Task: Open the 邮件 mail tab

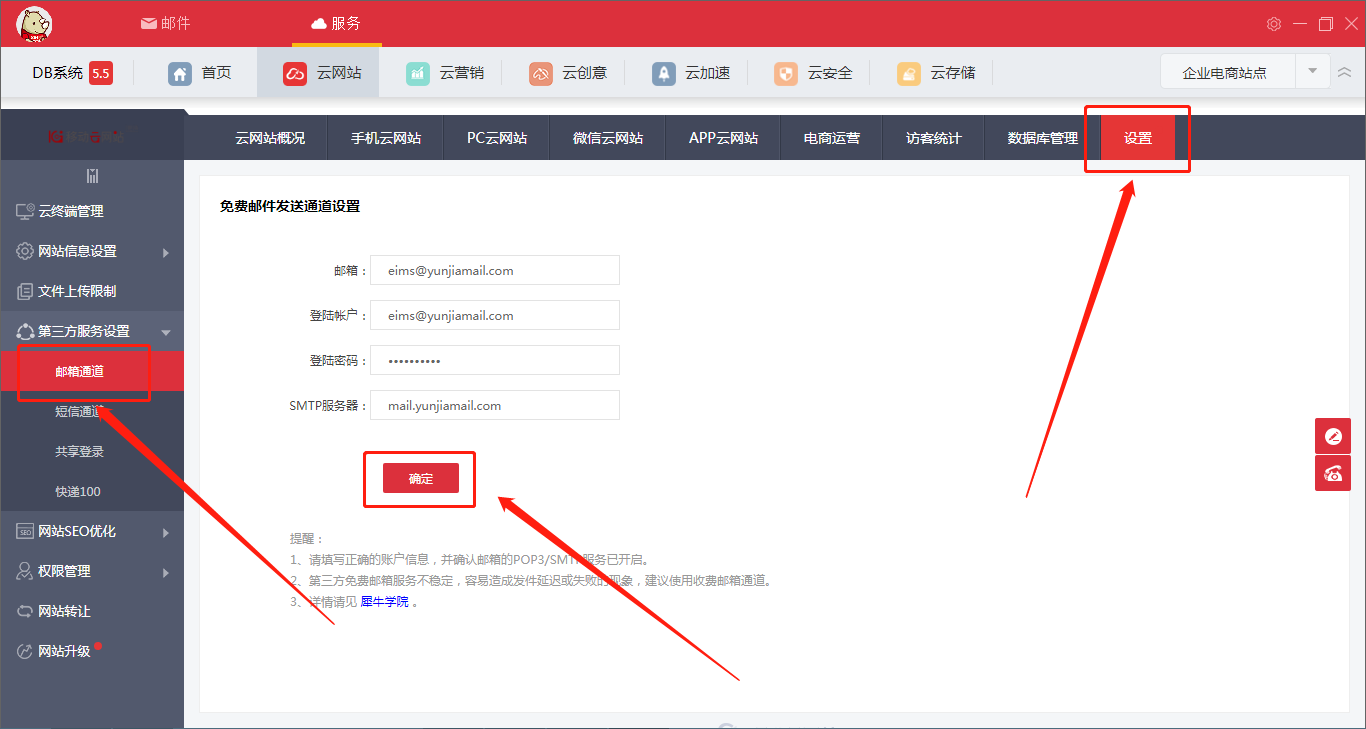Action: (165, 23)
